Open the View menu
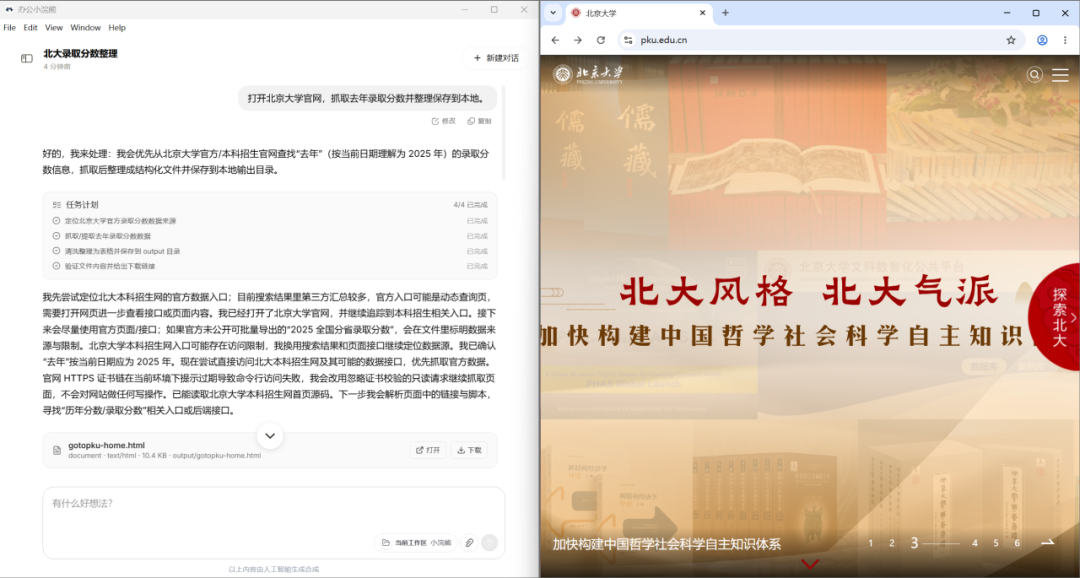Image resolution: width=1080 pixels, height=578 pixels. pos(54,28)
